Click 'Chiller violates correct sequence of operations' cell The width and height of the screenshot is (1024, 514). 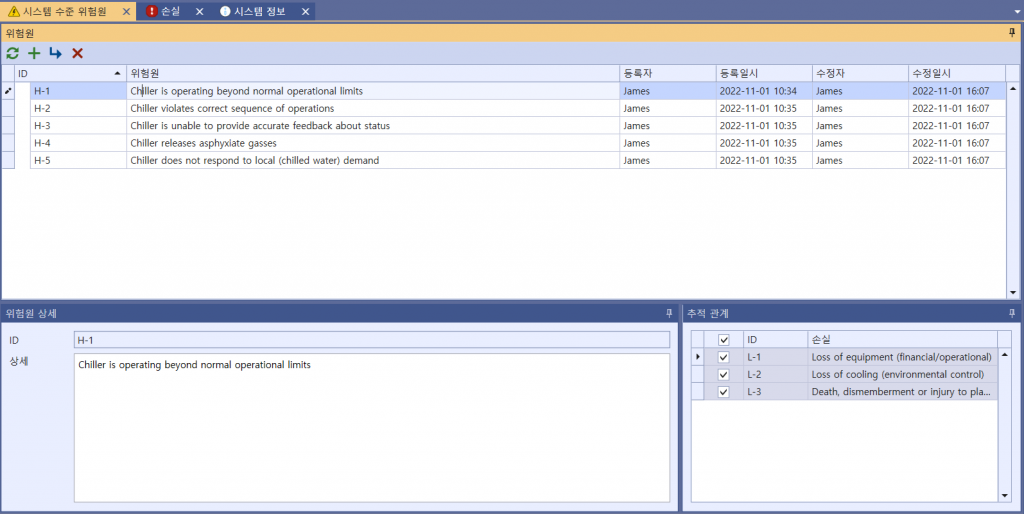[373, 108]
